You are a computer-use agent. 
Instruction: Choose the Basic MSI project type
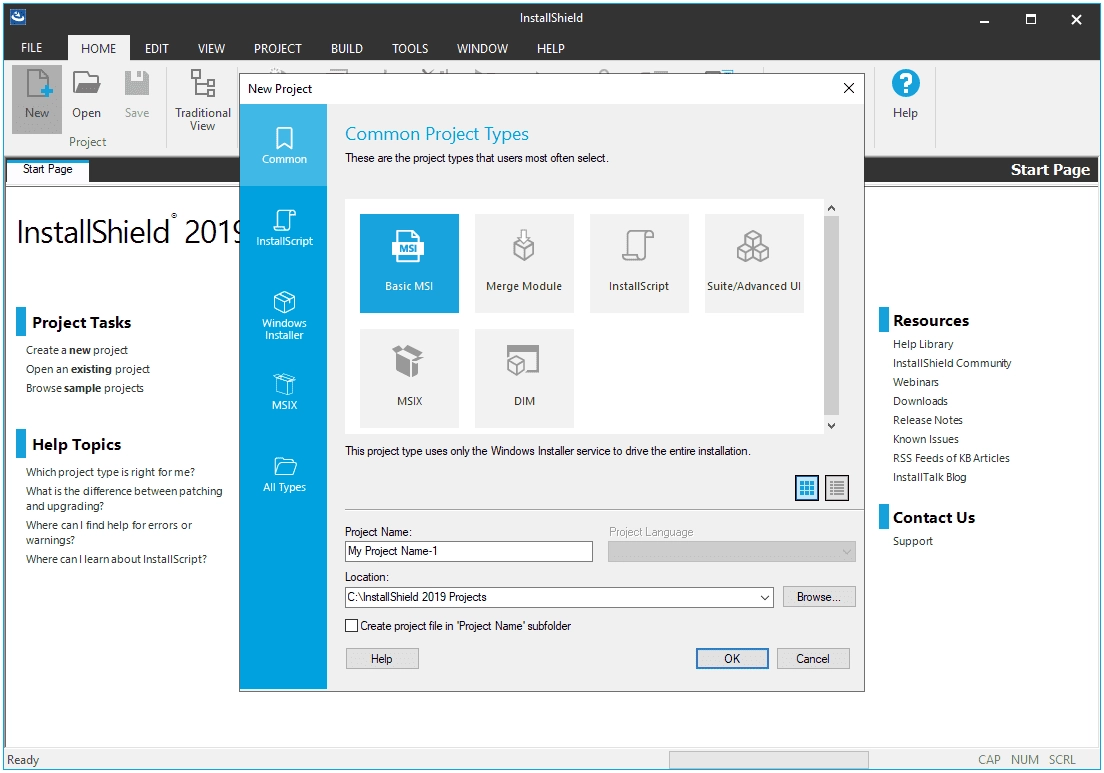pyautogui.click(x=409, y=263)
